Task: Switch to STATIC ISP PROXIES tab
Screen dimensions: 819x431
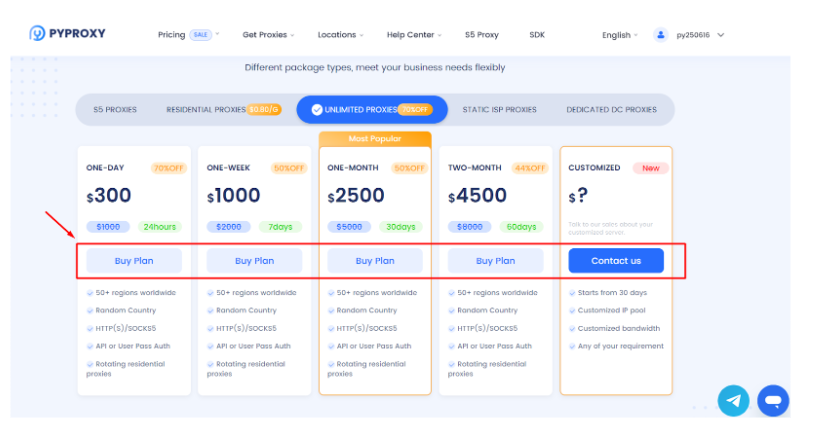Action: 499,110
